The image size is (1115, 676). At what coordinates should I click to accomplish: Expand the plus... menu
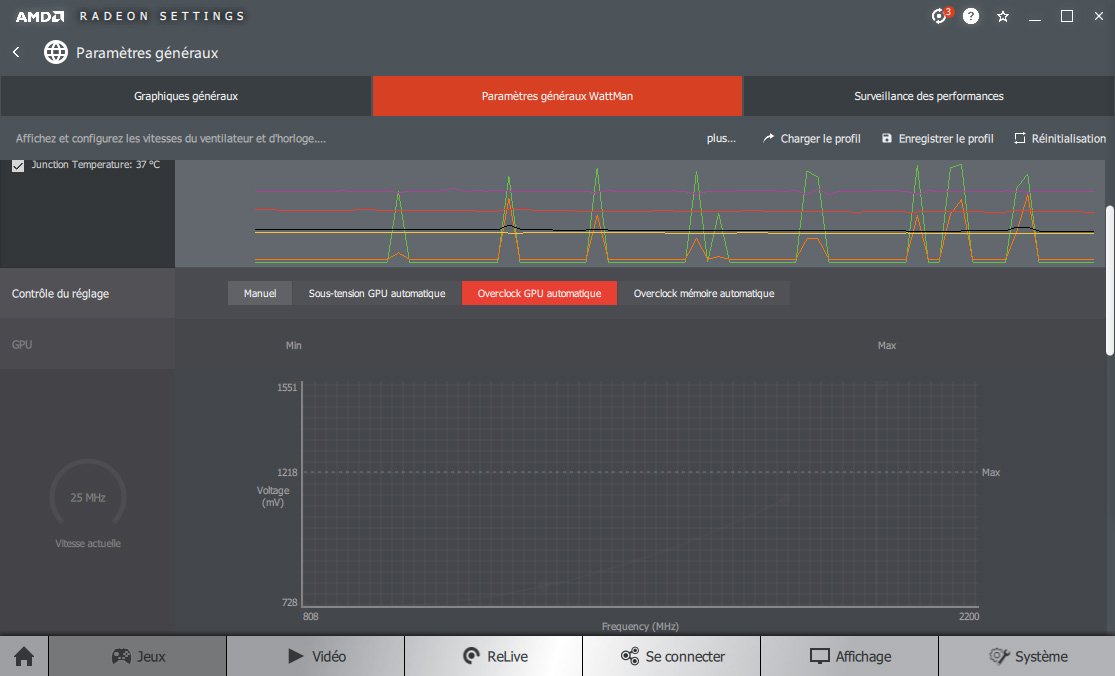(721, 139)
